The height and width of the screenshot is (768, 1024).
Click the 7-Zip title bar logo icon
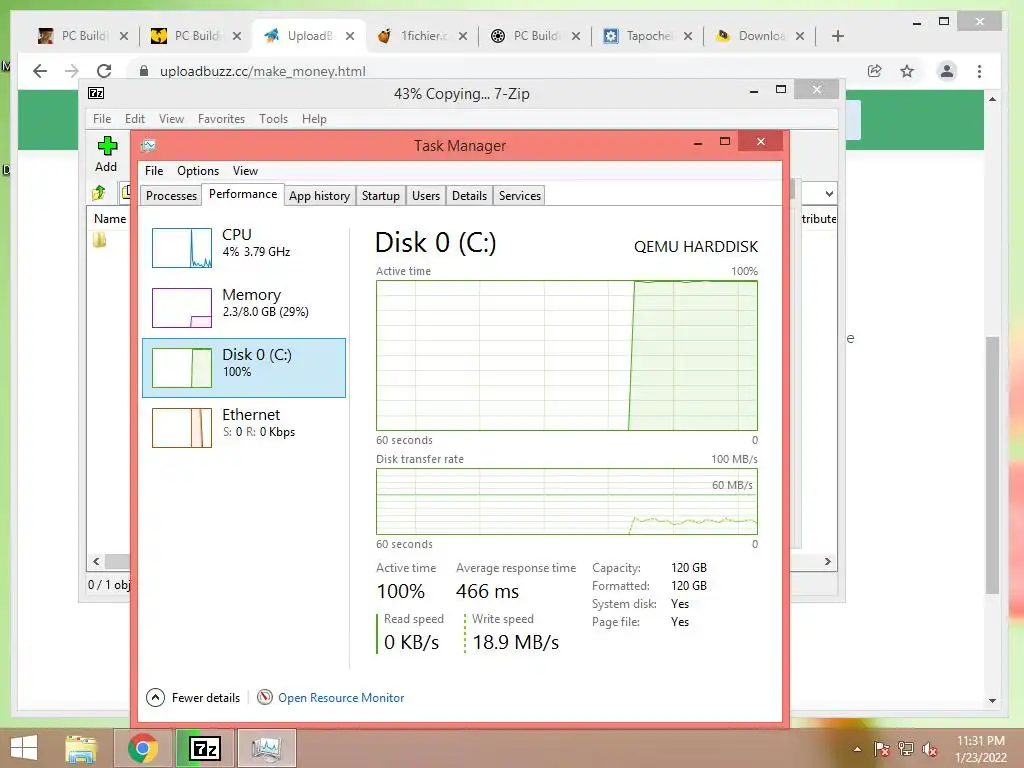(96, 93)
